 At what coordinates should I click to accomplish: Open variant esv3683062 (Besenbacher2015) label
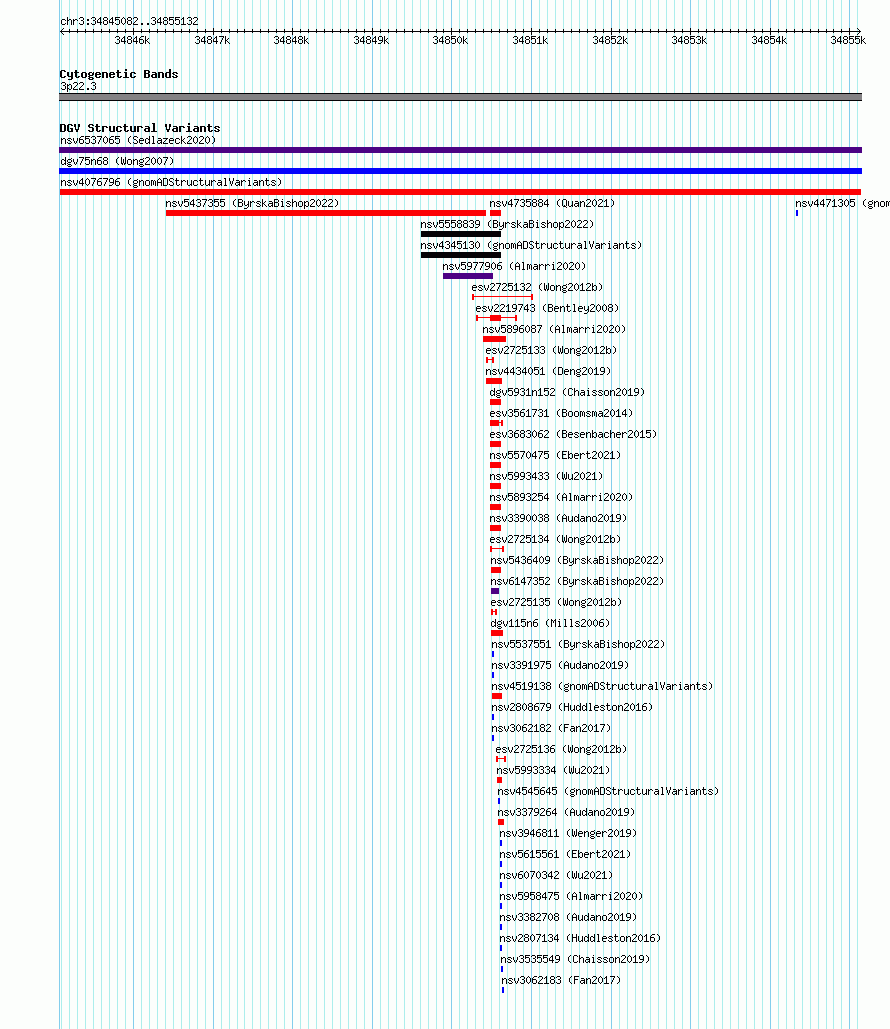[573, 434]
